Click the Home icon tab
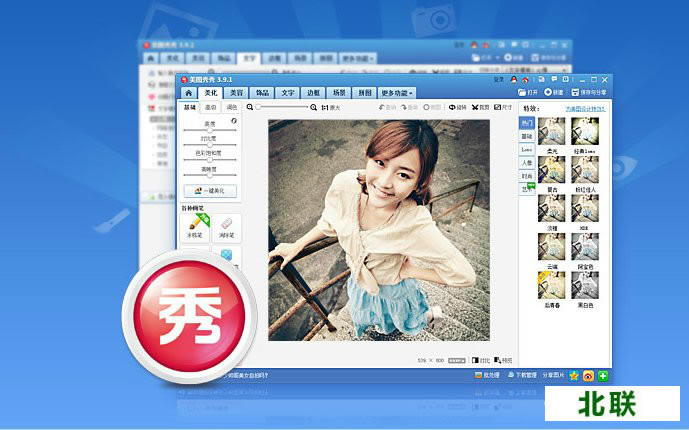The height and width of the screenshot is (430, 689). [x=187, y=92]
